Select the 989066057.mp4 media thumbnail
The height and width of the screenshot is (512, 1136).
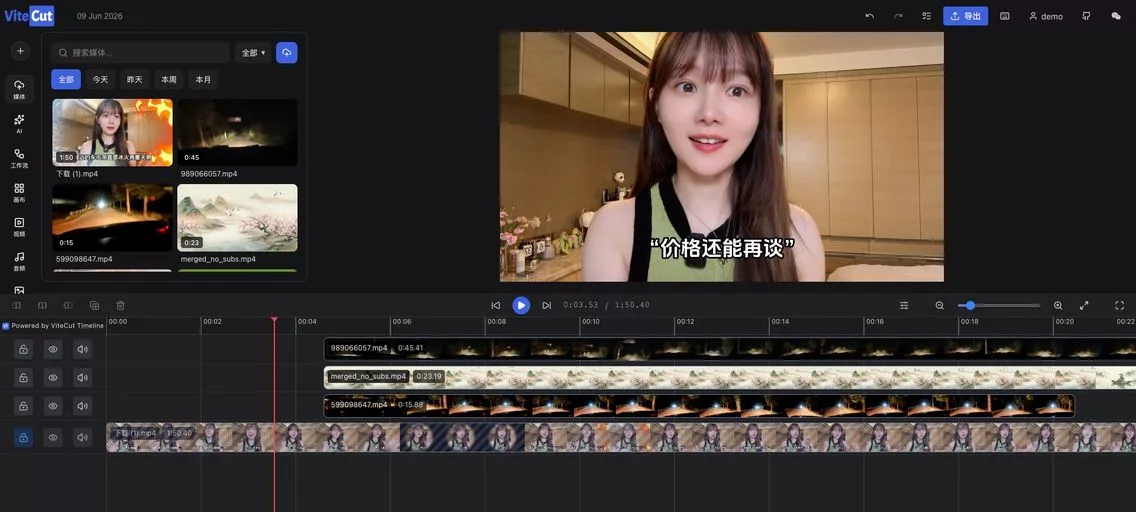coord(237,133)
